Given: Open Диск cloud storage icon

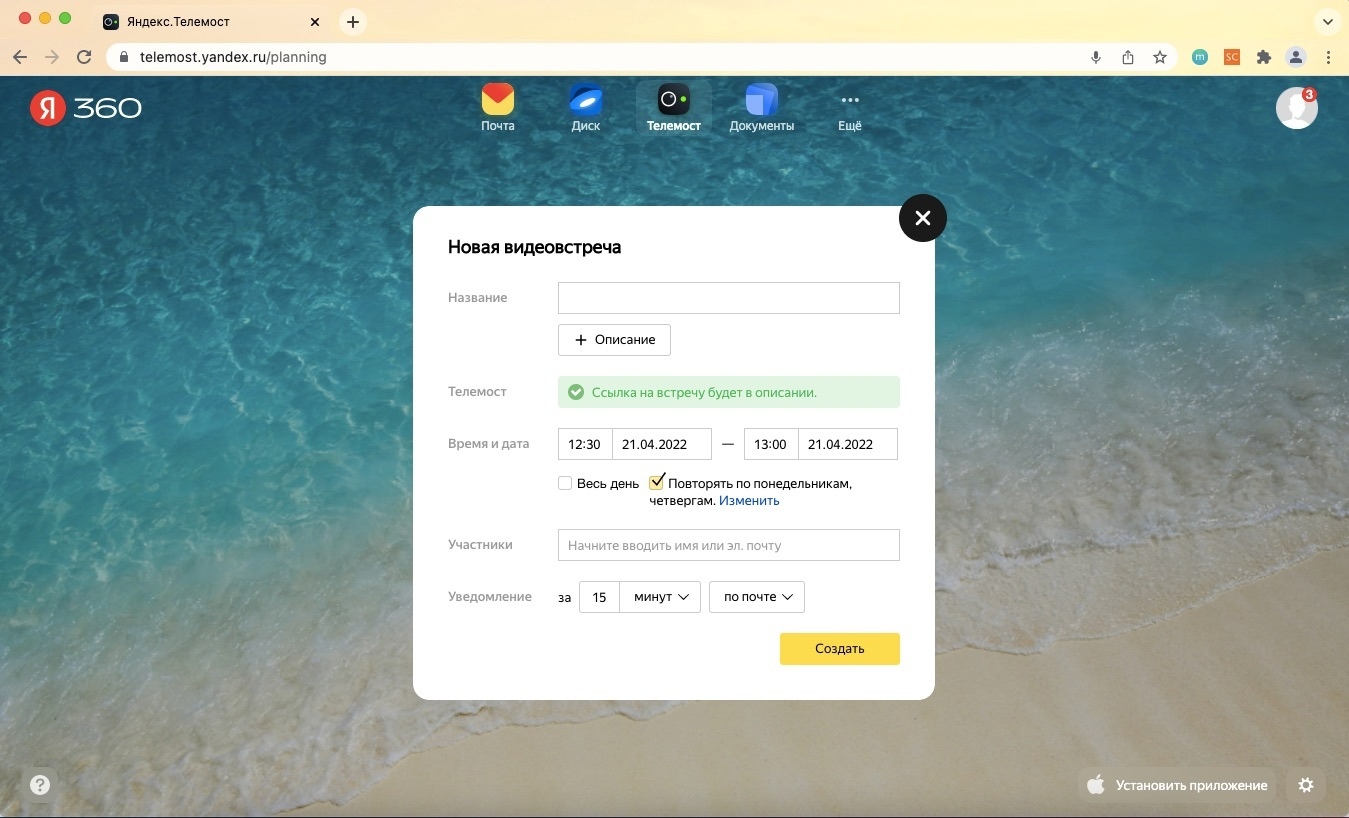Looking at the screenshot, I should click(x=586, y=108).
